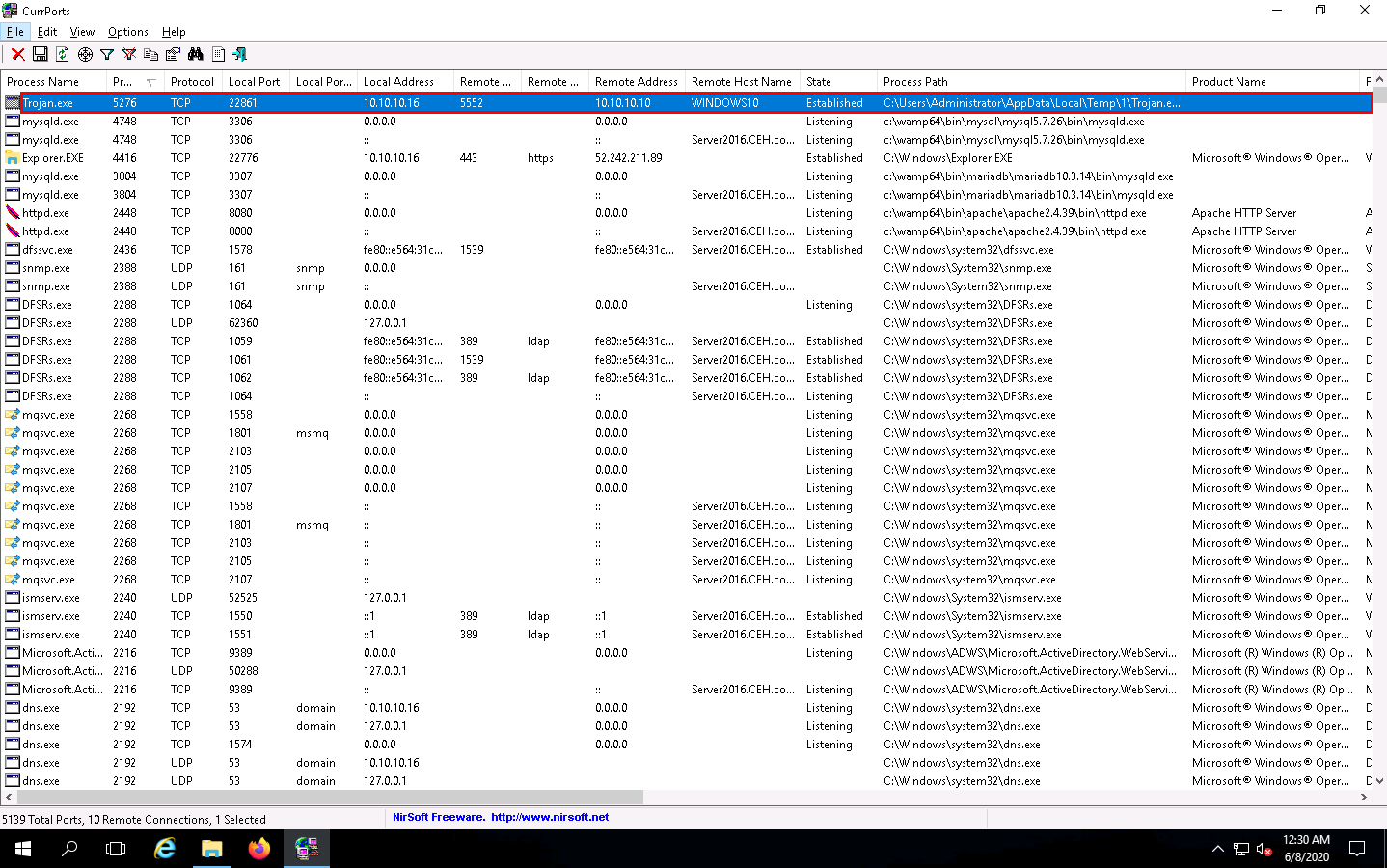Click the network tray icon
Viewport: 1387px width, 868px height.
click(x=1240, y=849)
